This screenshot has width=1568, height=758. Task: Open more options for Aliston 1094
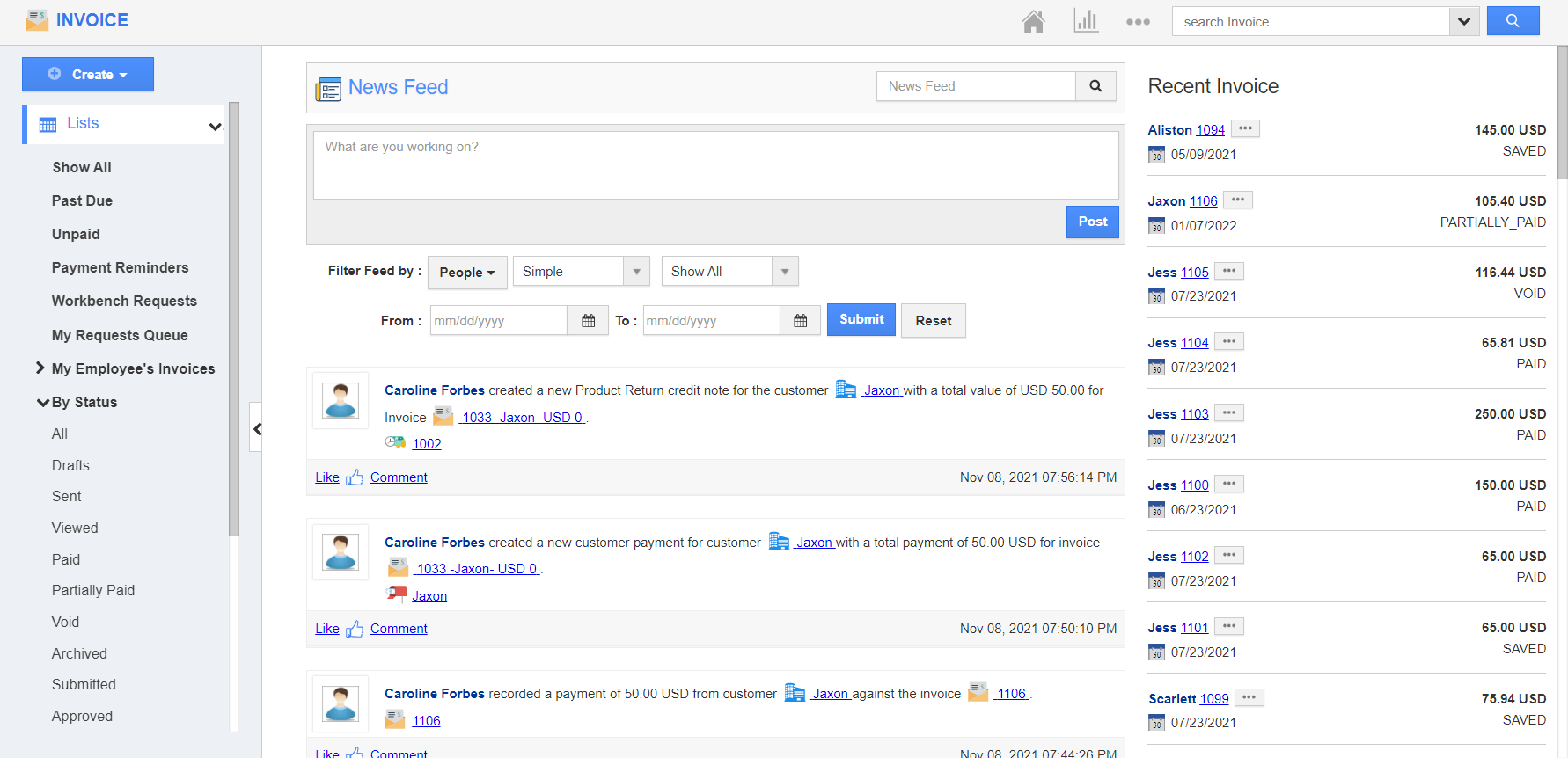click(x=1245, y=128)
